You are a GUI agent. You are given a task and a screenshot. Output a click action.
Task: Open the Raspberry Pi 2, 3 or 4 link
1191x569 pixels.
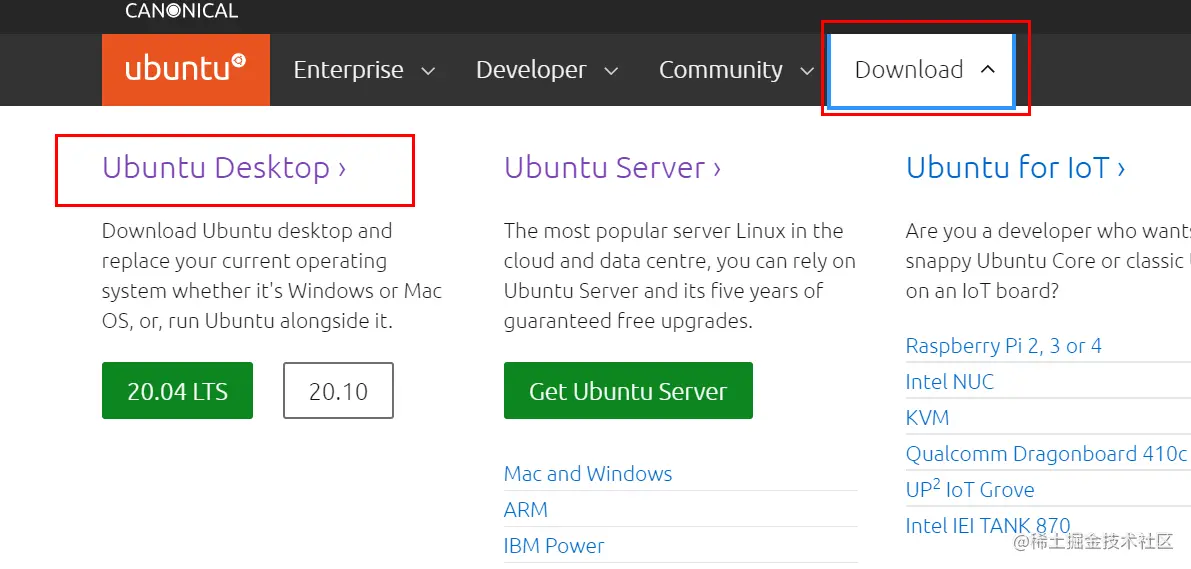point(1003,346)
